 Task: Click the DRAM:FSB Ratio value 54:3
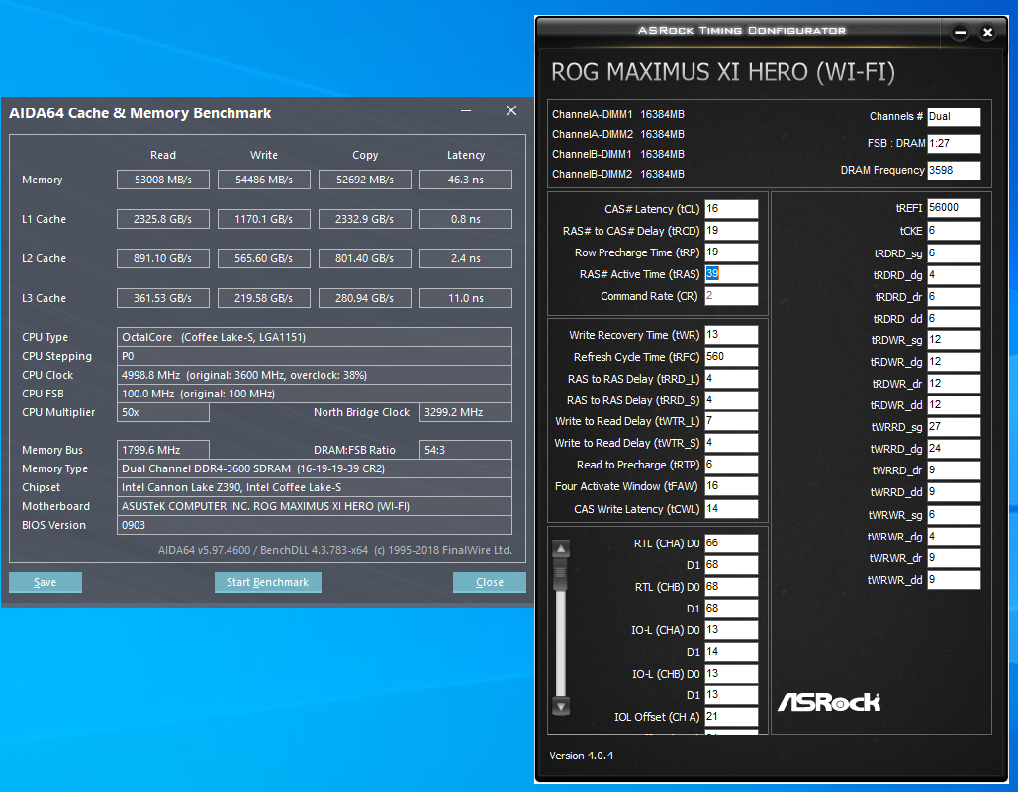466,450
